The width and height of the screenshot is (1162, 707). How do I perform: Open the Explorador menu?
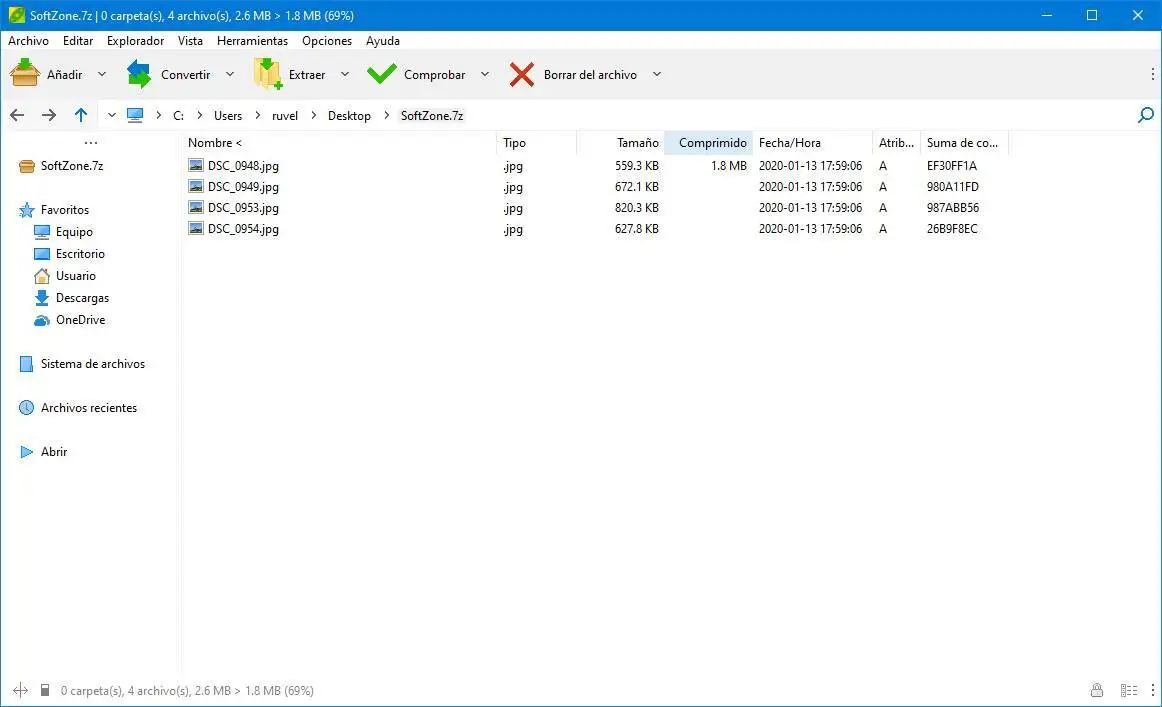click(x=136, y=41)
